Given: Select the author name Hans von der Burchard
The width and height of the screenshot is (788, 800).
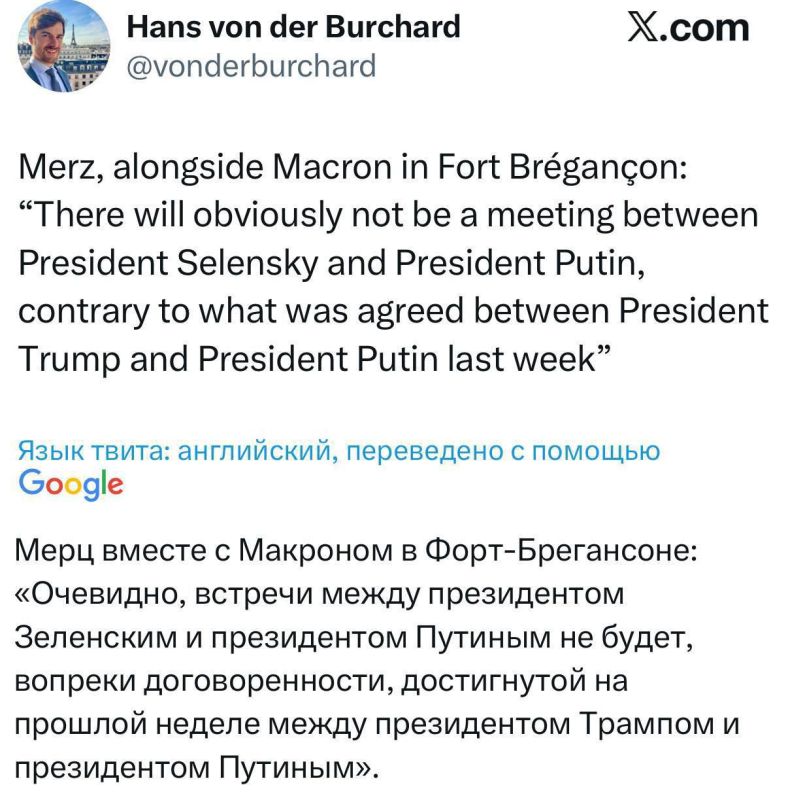Looking at the screenshot, I should 293,28.
